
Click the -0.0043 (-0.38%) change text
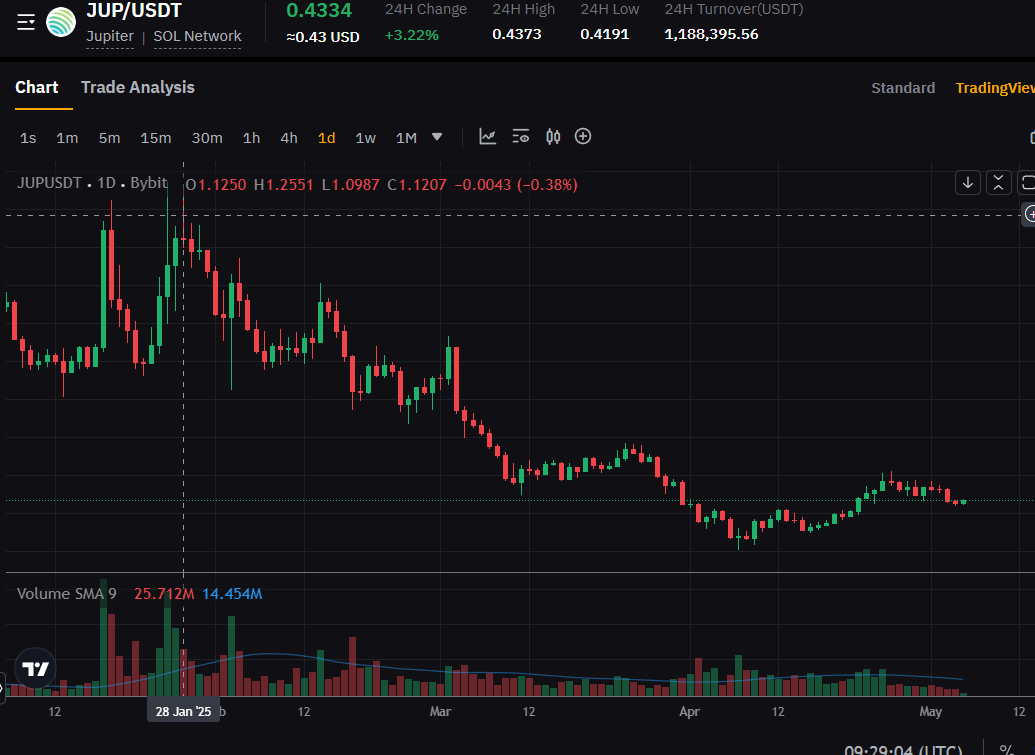(x=516, y=184)
